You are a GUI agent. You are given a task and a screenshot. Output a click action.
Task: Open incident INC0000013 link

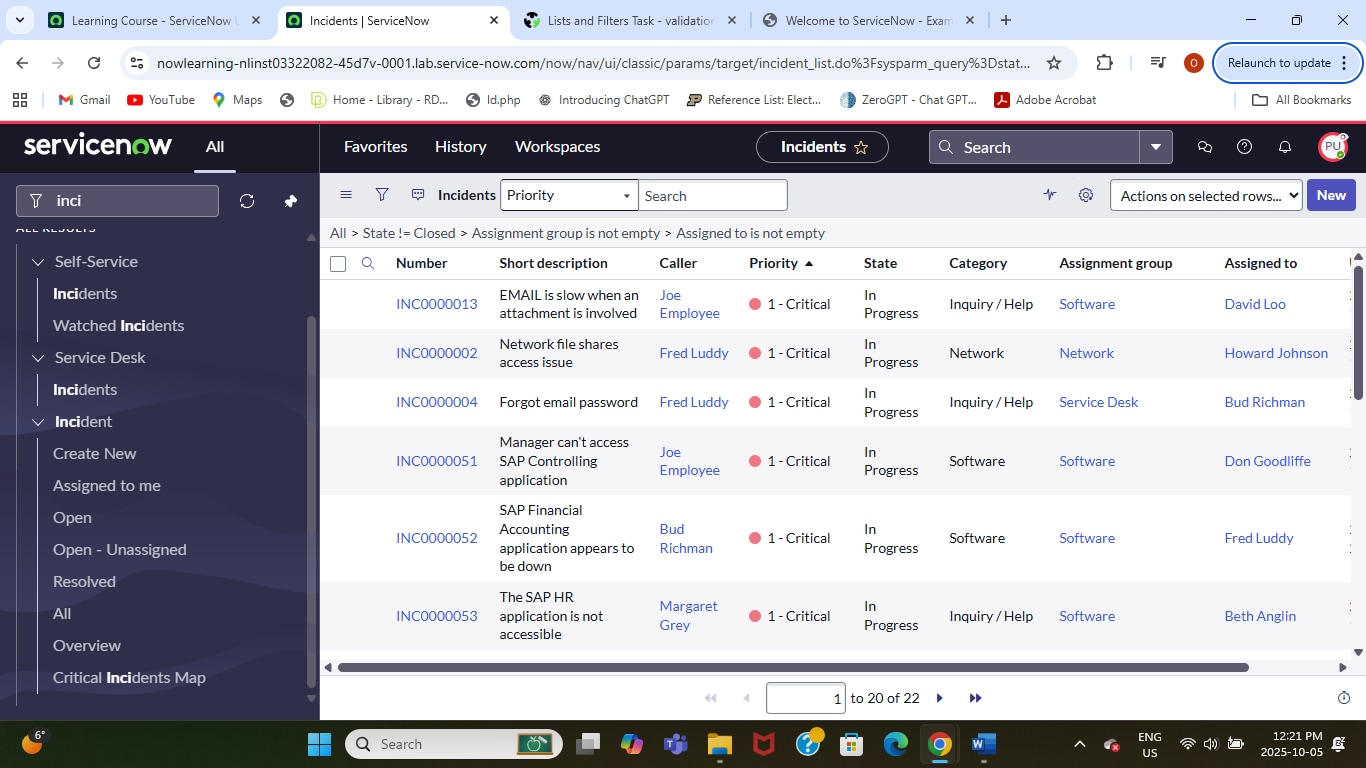coord(436,304)
